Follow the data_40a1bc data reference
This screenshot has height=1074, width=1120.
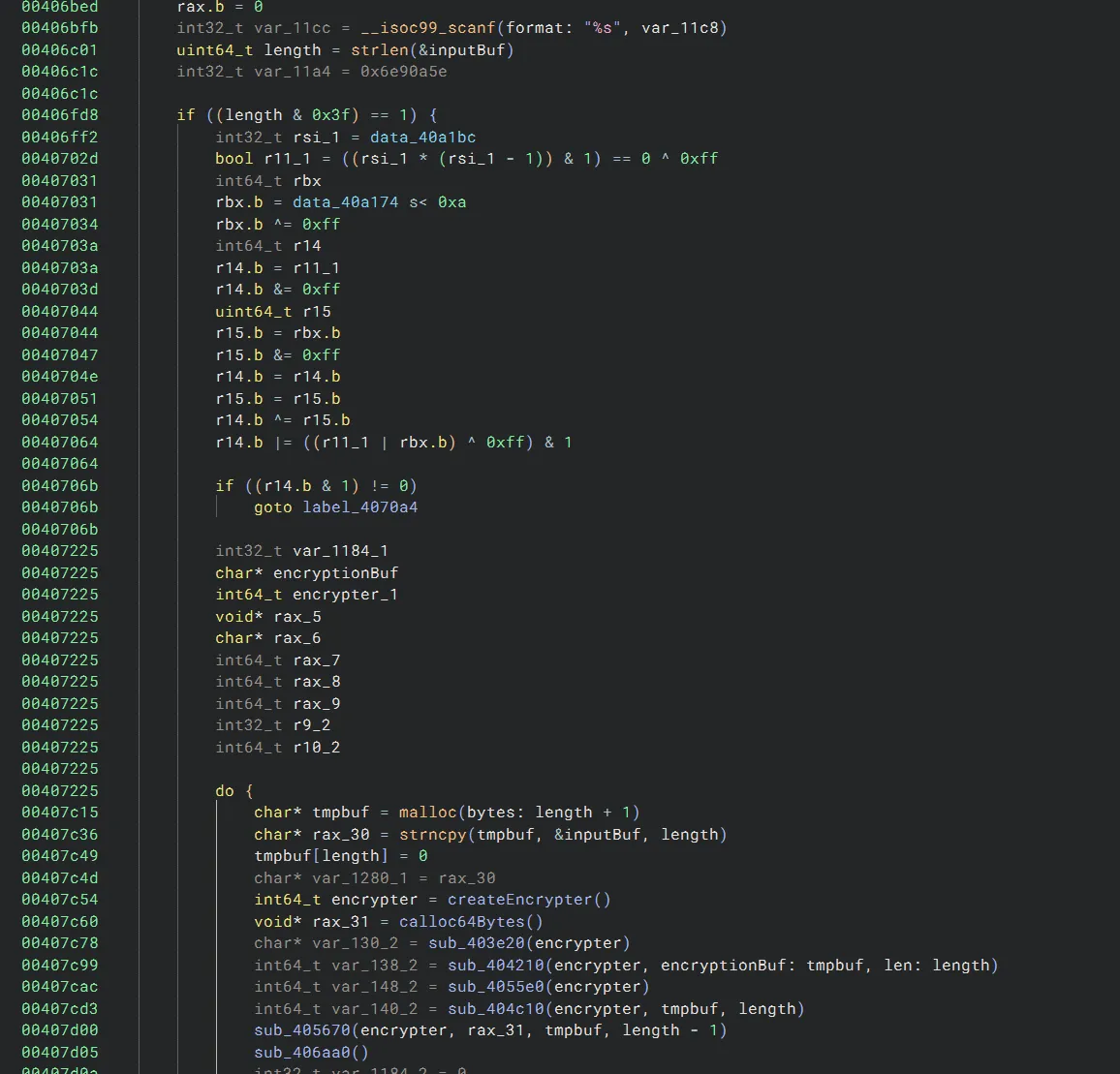tap(422, 138)
